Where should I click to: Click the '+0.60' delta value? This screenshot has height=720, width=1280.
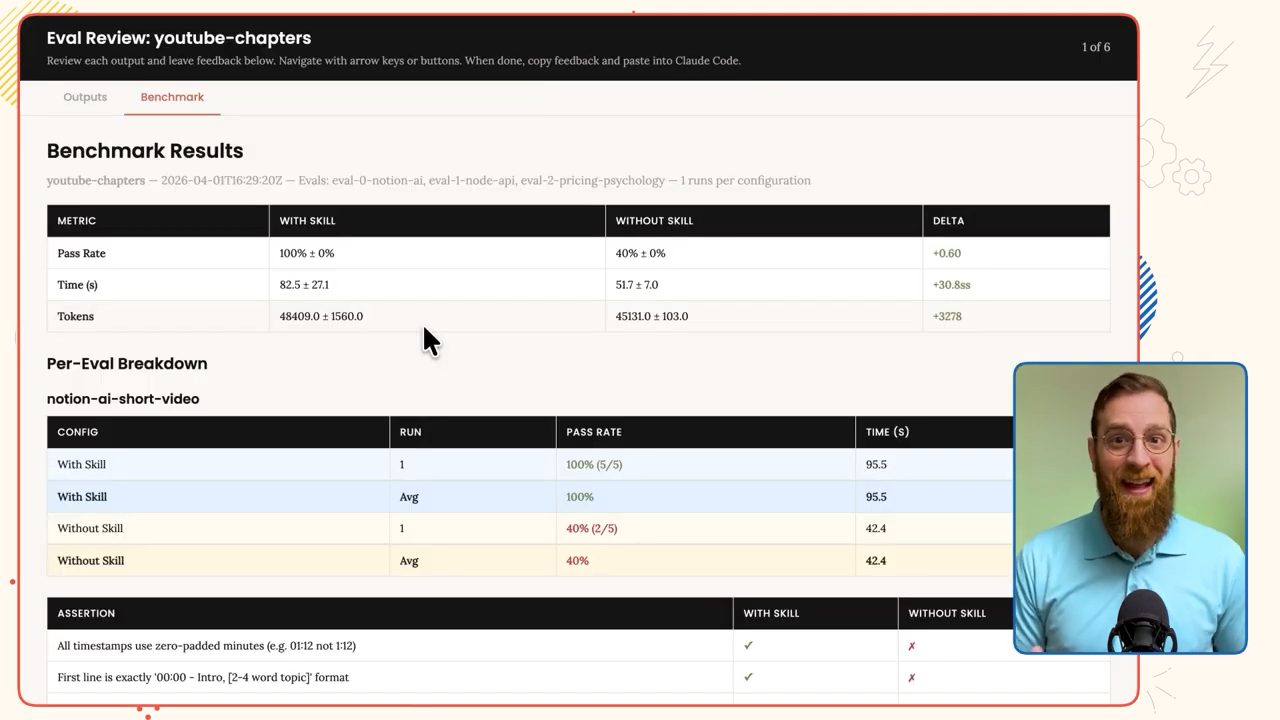click(947, 253)
